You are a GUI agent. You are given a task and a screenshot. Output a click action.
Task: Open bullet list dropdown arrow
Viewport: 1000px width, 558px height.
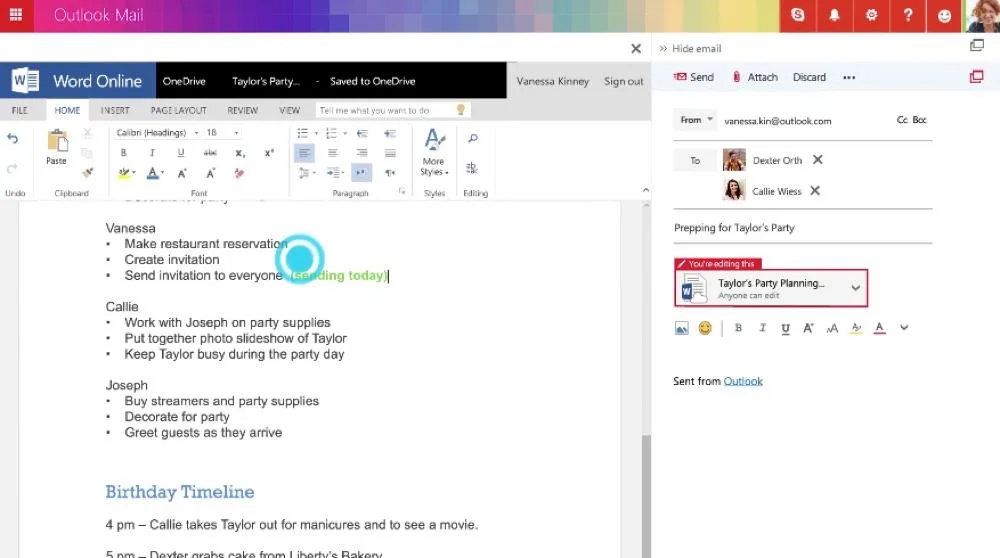pos(316,133)
